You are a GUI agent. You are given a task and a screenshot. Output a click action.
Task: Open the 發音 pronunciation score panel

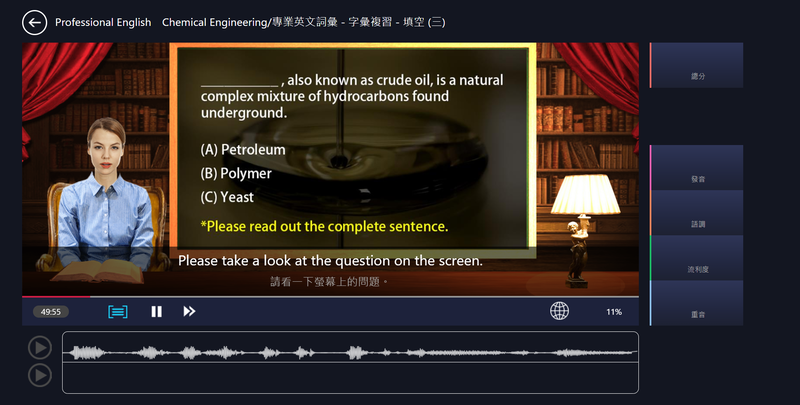click(697, 167)
